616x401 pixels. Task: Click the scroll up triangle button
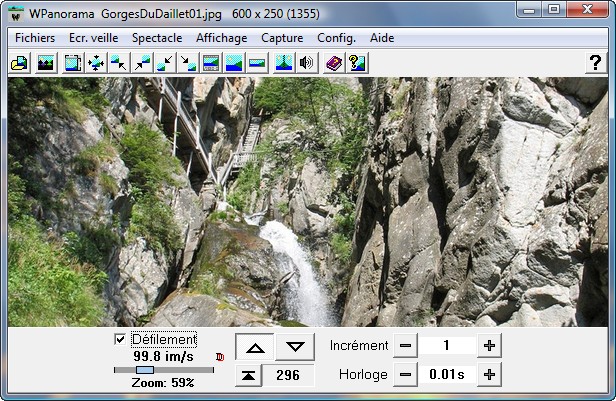255,347
